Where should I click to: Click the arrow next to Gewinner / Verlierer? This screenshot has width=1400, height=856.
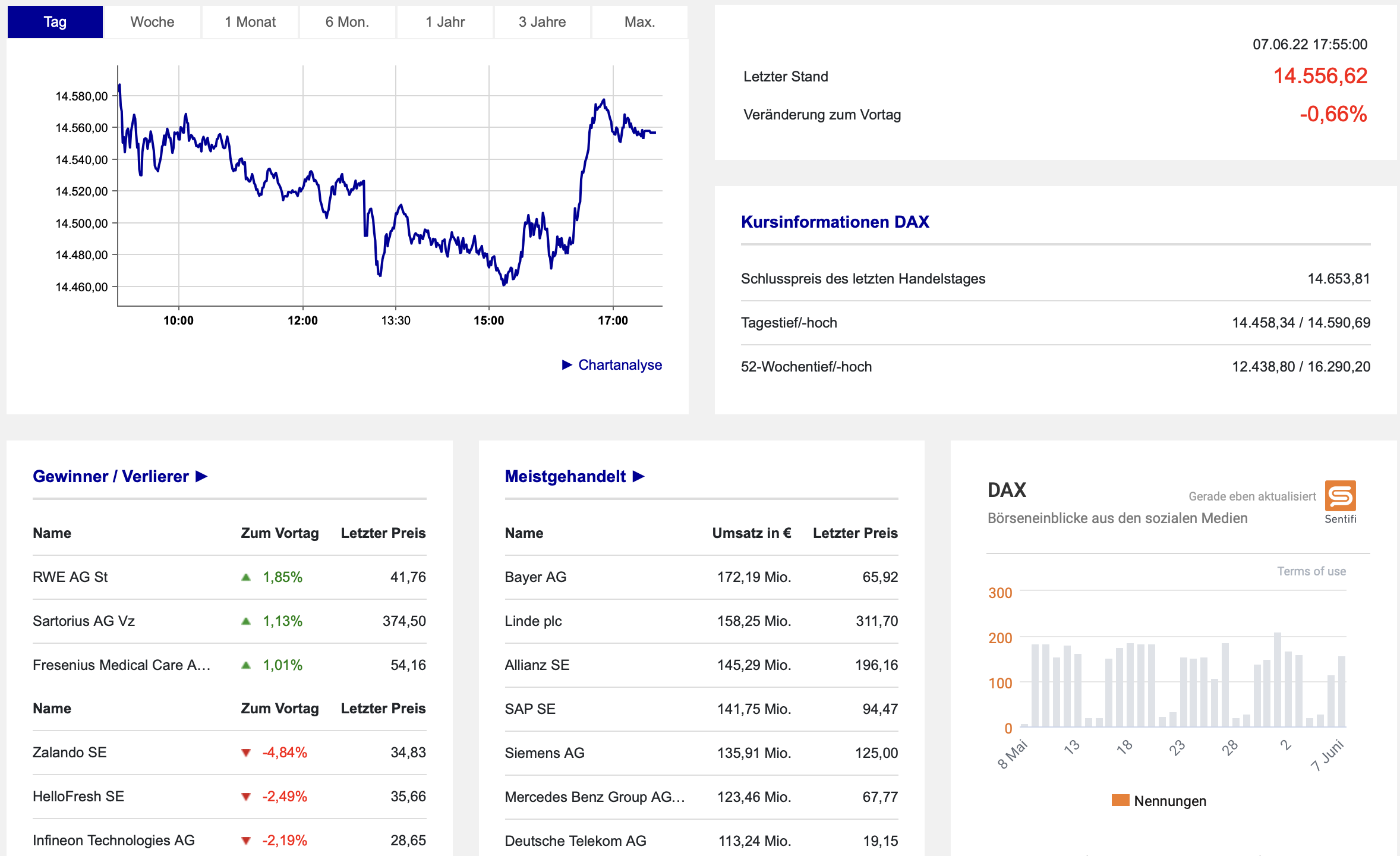pyautogui.click(x=201, y=477)
